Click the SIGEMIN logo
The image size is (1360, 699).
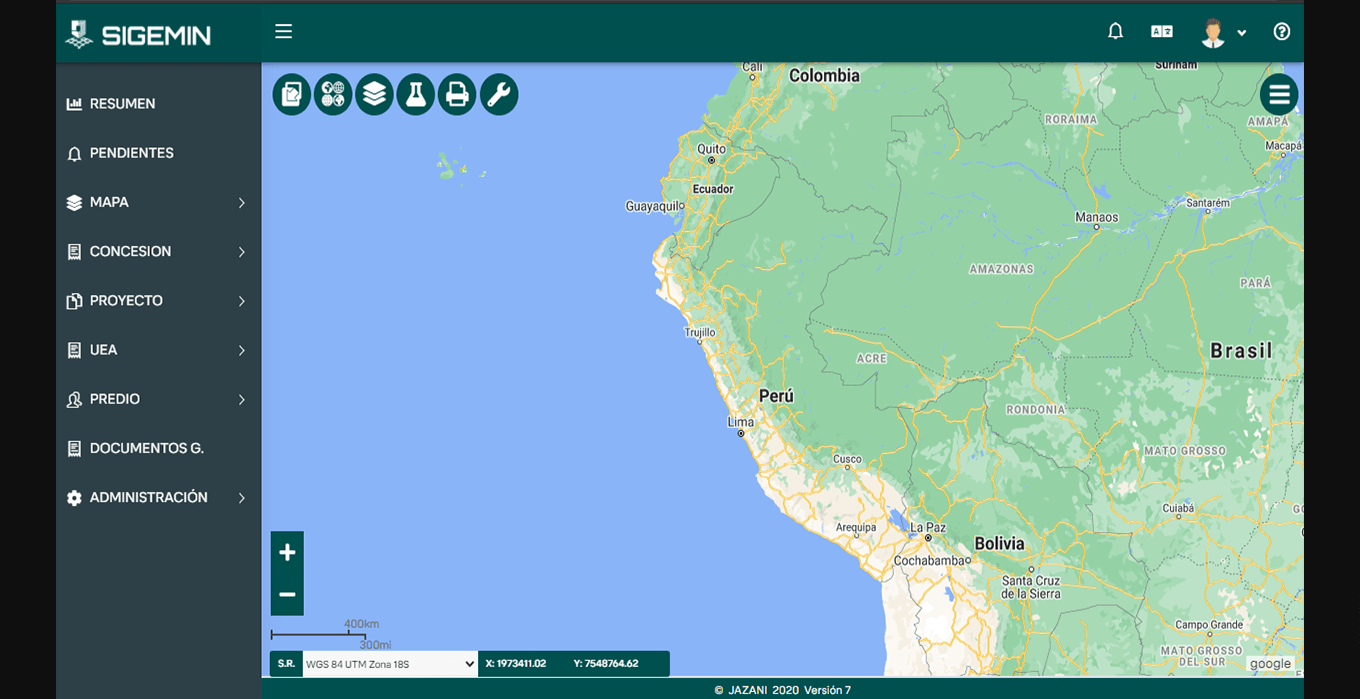pos(138,35)
